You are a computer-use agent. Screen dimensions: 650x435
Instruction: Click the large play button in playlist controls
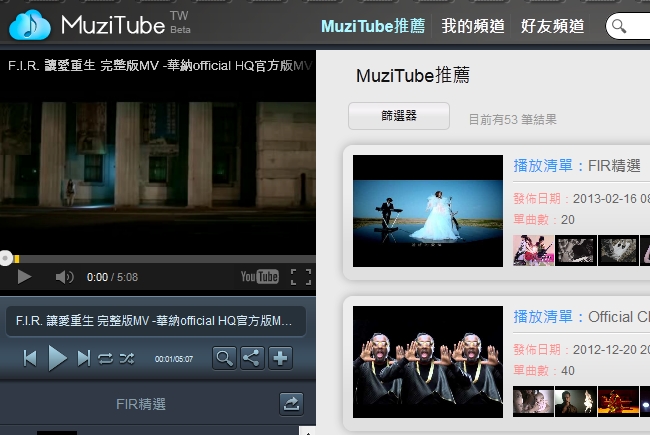(x=57, y=358)
